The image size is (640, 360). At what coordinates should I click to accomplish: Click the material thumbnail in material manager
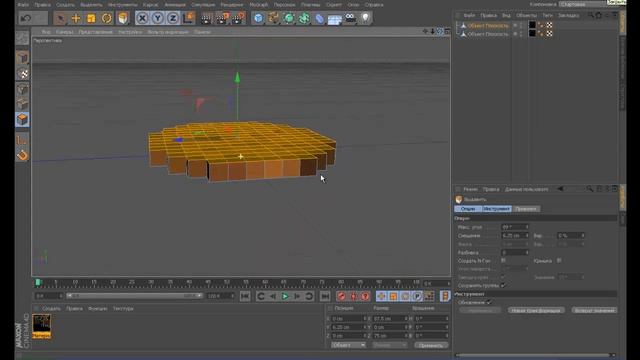pos(42,326)
